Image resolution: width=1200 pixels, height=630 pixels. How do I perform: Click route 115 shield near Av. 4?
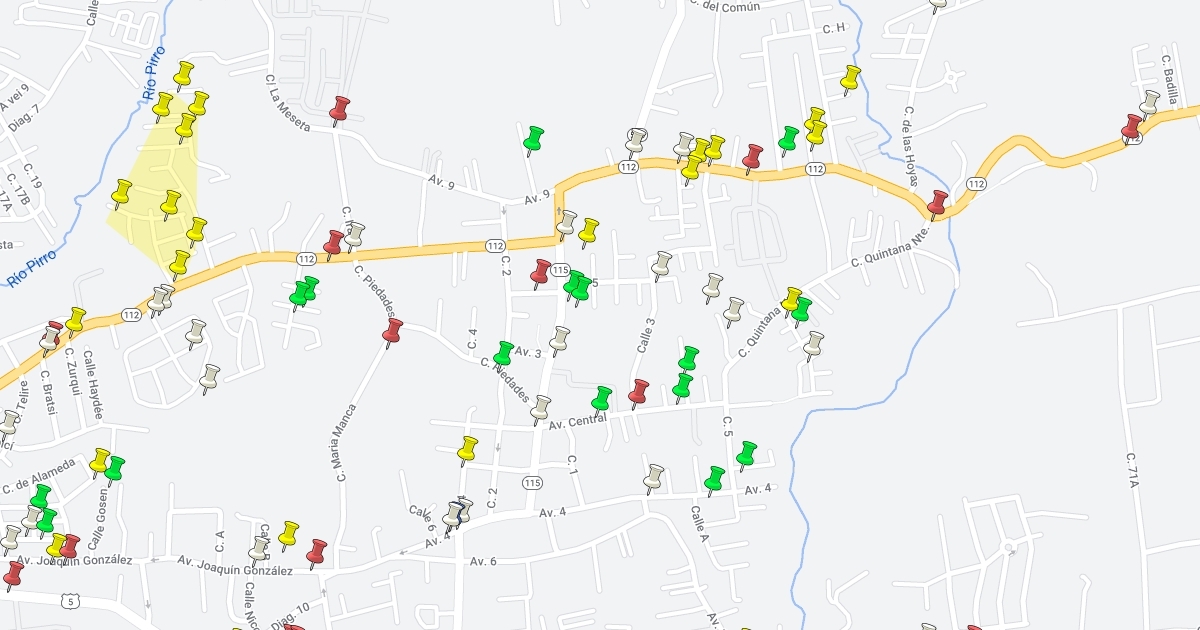point(532,483)
